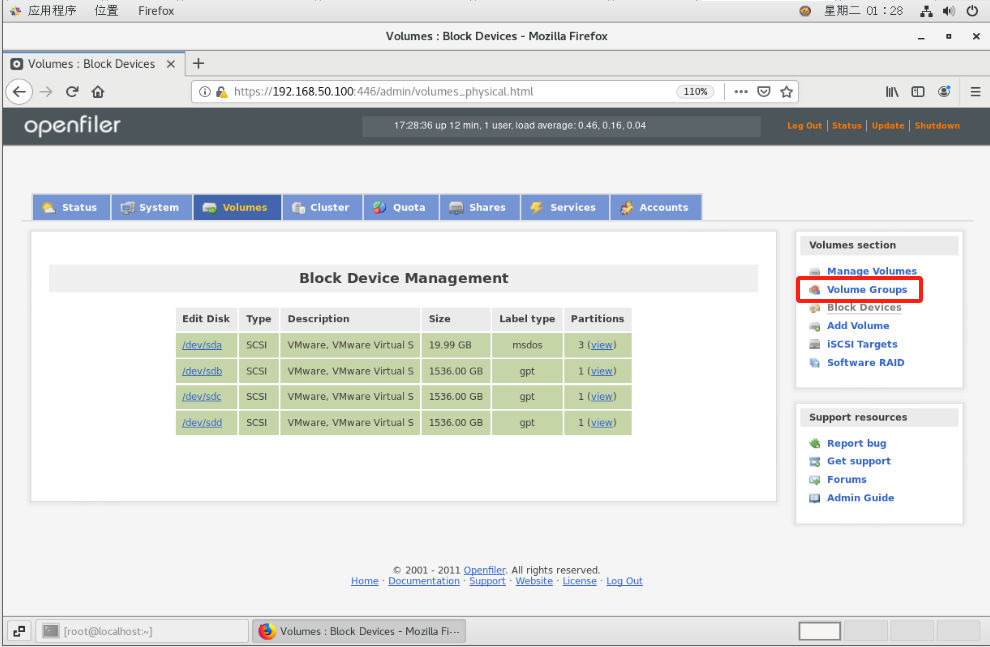
Task: Bookmark this page with the star icon
Action: (x=786, y=92)
